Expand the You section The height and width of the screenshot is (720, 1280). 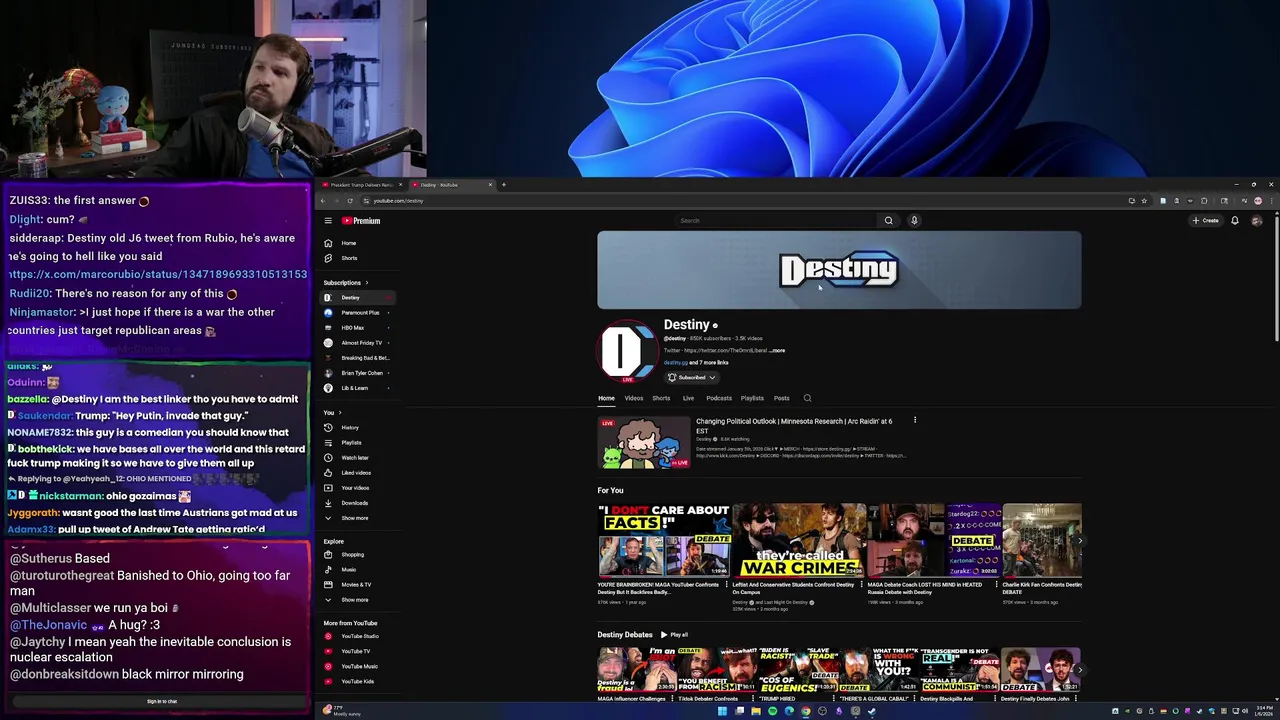(x=332, y=413)
